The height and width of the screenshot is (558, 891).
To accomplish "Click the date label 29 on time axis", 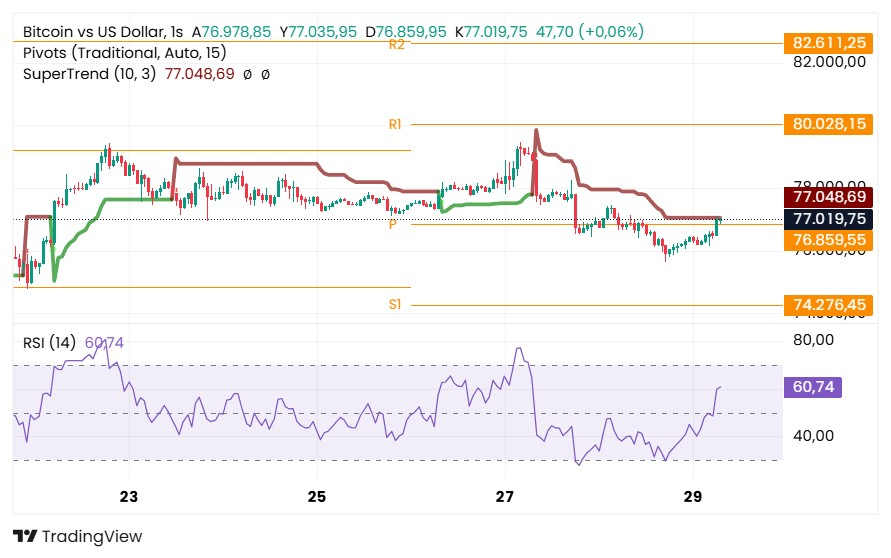I will click(x=693, y=497).
